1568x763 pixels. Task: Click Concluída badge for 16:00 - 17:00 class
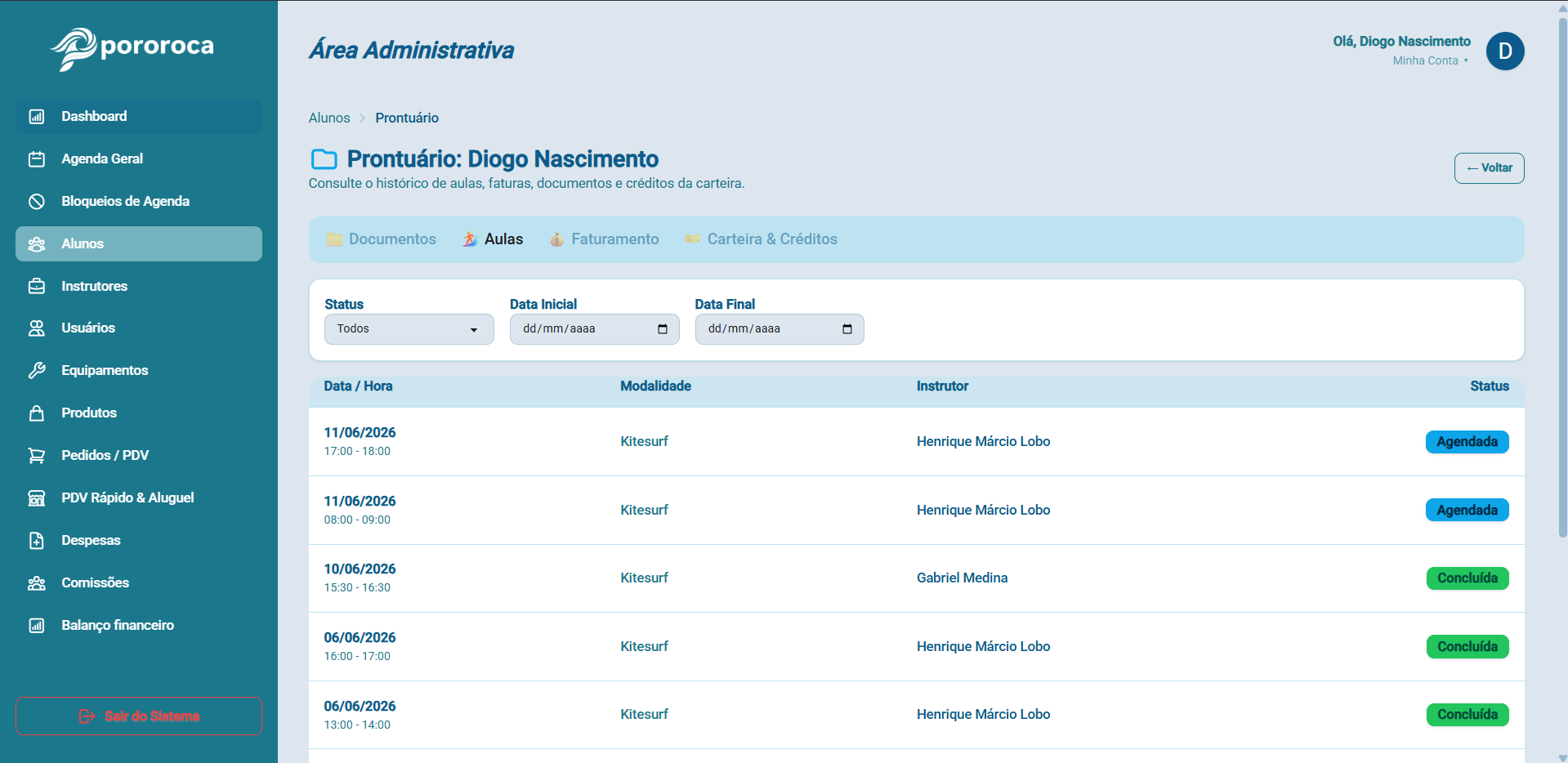pos(1467,647)
